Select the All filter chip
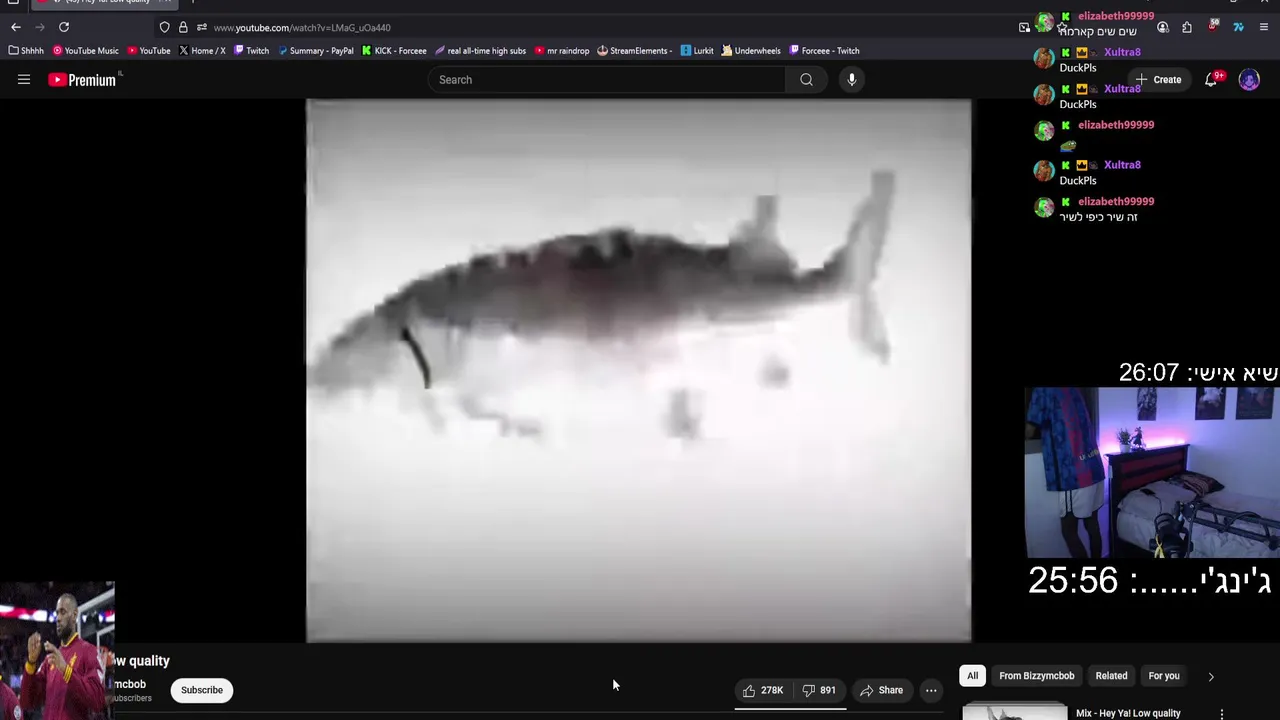The image size is (1280, 720). point(972,676)
